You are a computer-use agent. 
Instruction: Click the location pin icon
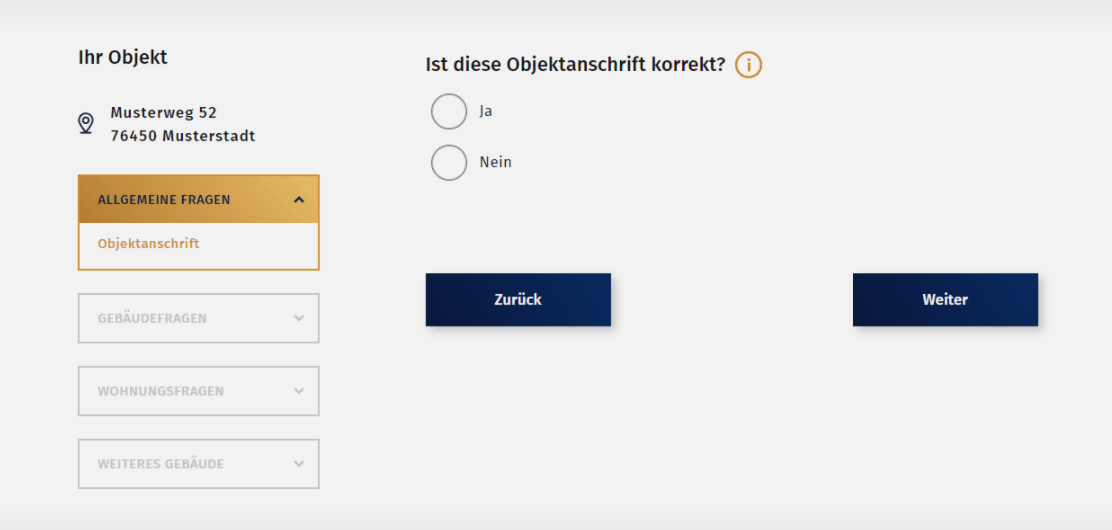coord(86,123)
